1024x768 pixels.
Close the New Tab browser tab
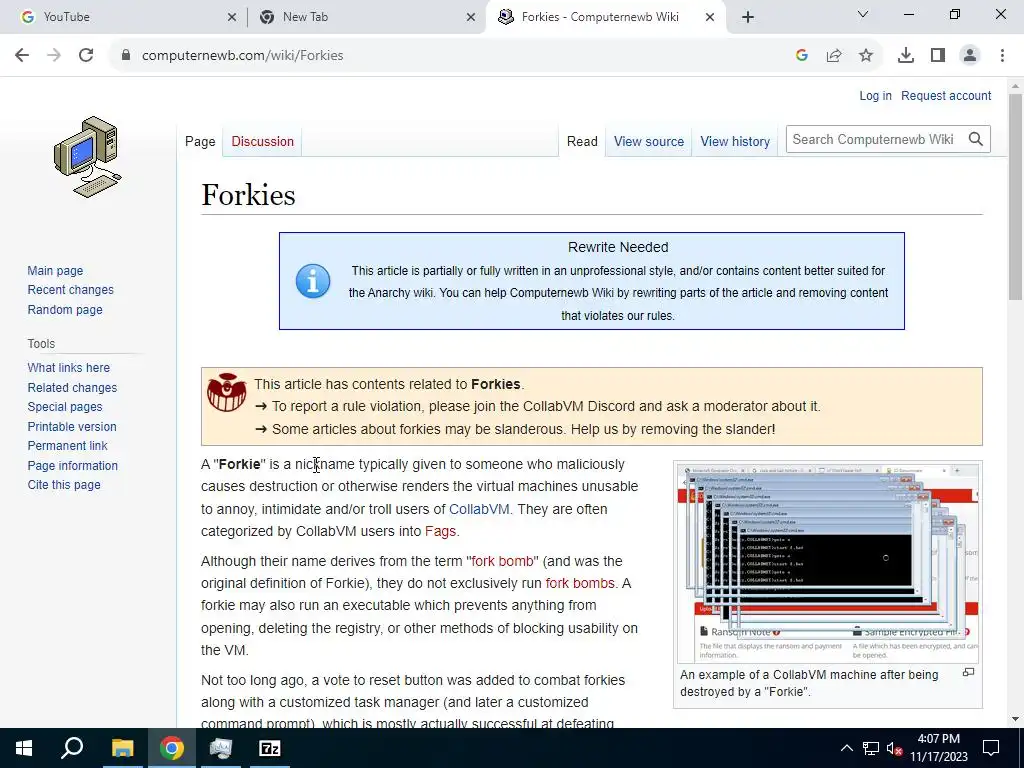click(471, 18)
